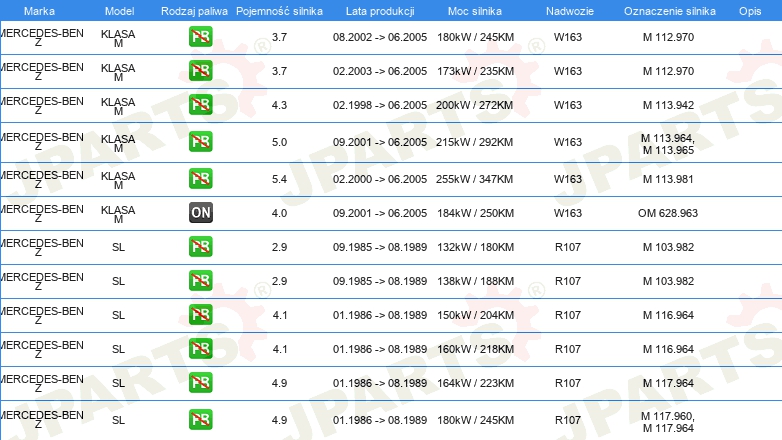The height and width of the screenshot is (440, 782).
Task: Click the Rodzaj paliwa column header
Action: click(194, 11)
